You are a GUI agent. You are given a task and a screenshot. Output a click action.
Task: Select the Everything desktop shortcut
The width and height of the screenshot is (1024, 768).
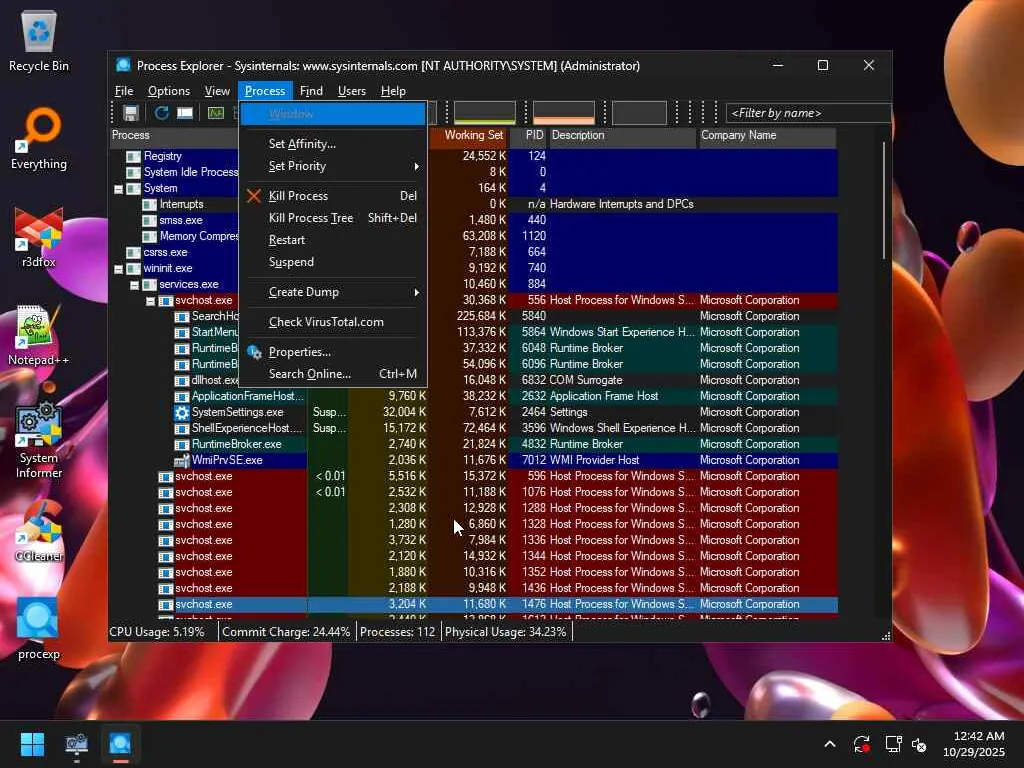click(39, 139)
